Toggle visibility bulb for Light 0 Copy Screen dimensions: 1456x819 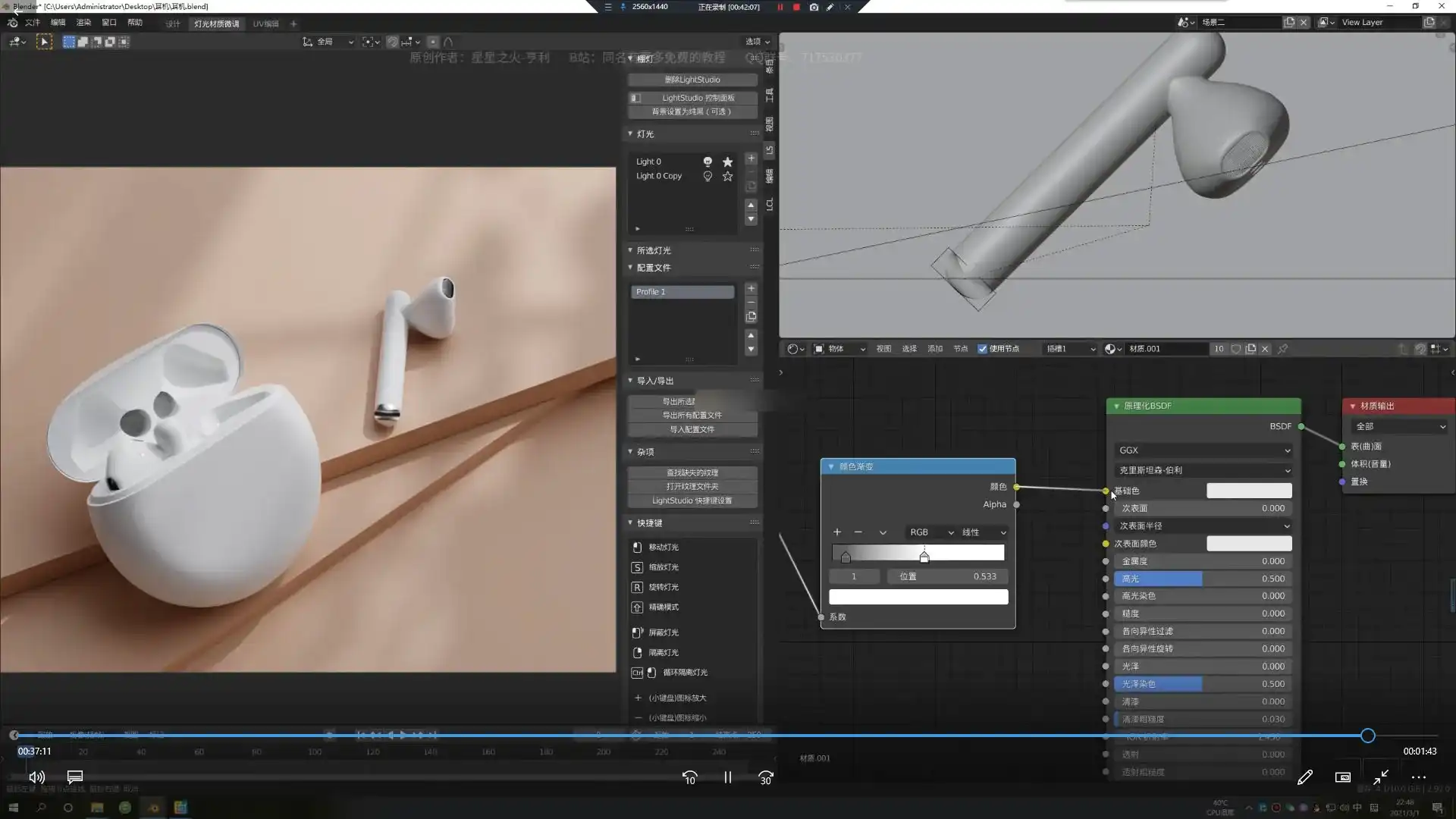708,176
